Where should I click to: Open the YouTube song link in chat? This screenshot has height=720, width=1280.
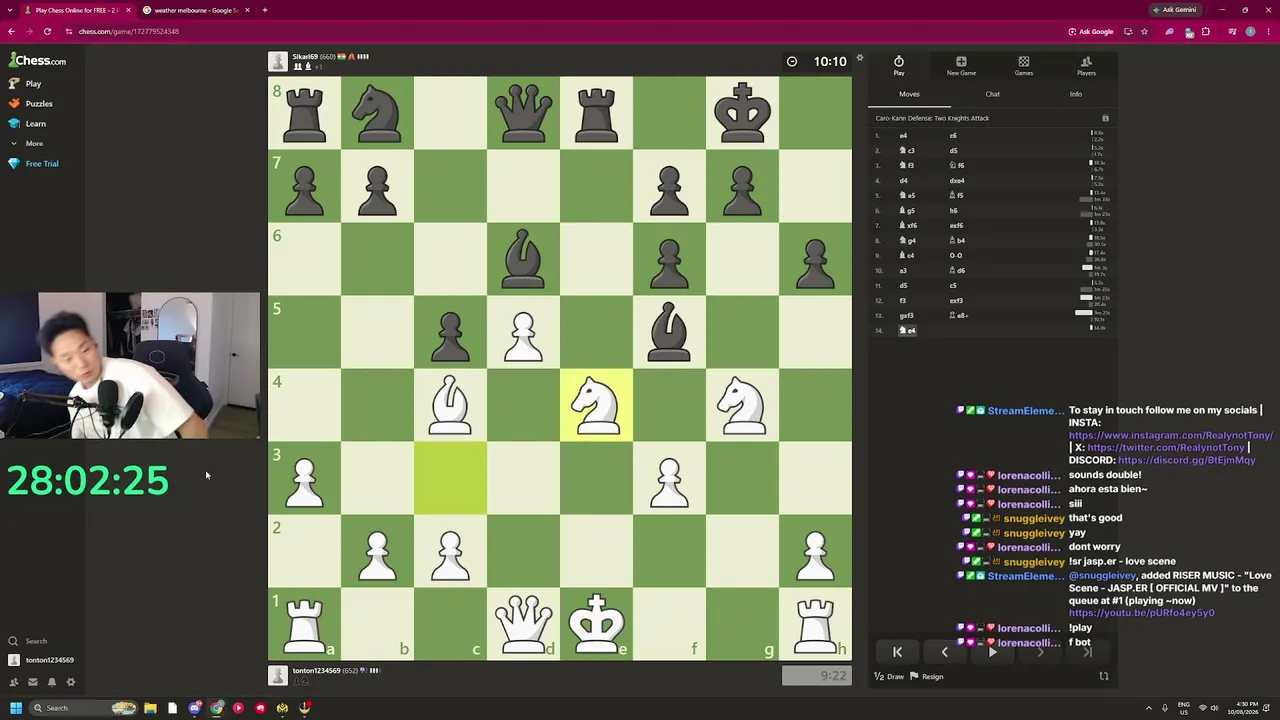1141,613
